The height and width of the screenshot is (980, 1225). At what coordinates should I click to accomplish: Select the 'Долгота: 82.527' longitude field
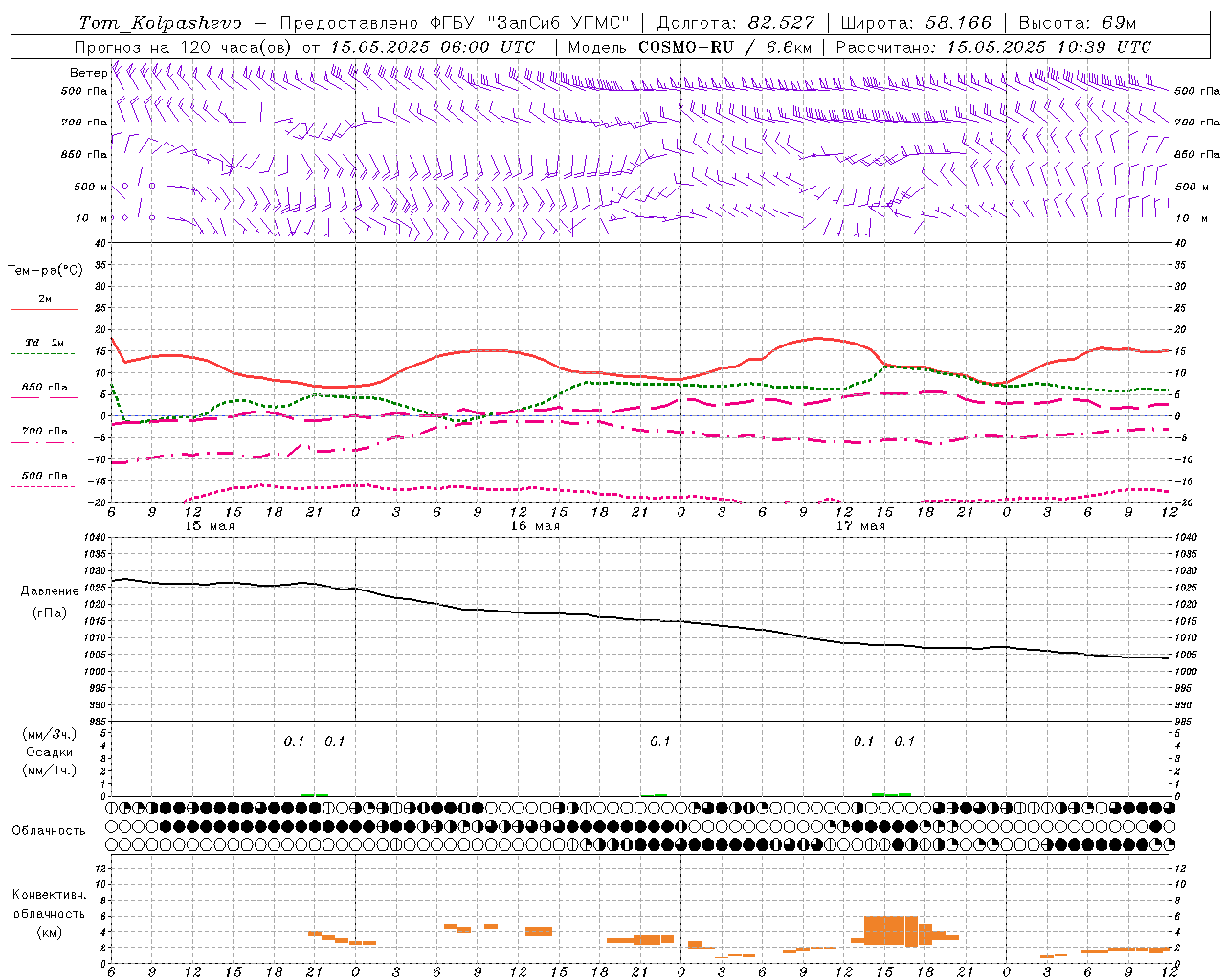pos(736,23)
